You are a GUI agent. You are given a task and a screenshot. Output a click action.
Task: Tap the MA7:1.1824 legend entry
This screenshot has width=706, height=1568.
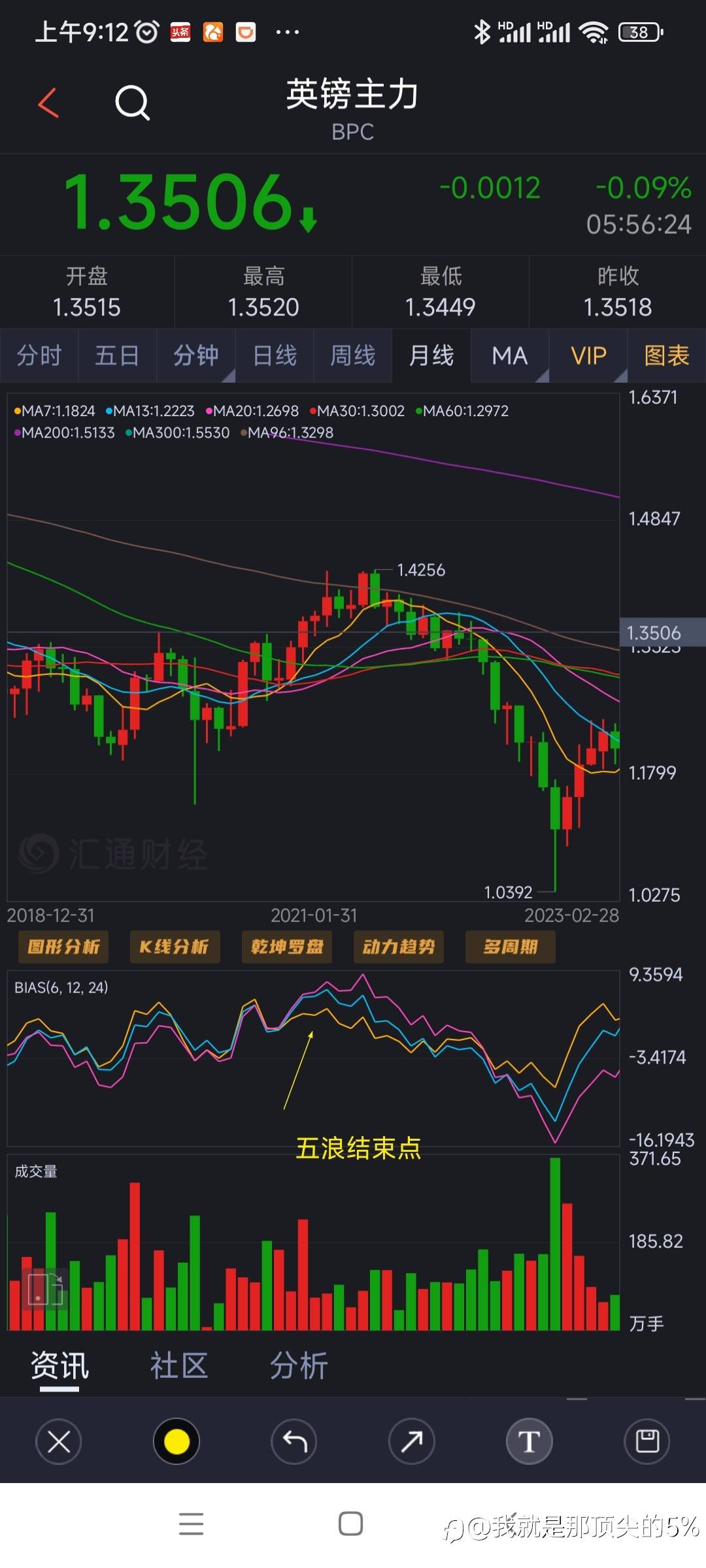pyautogui.click(x=55, y=411)
